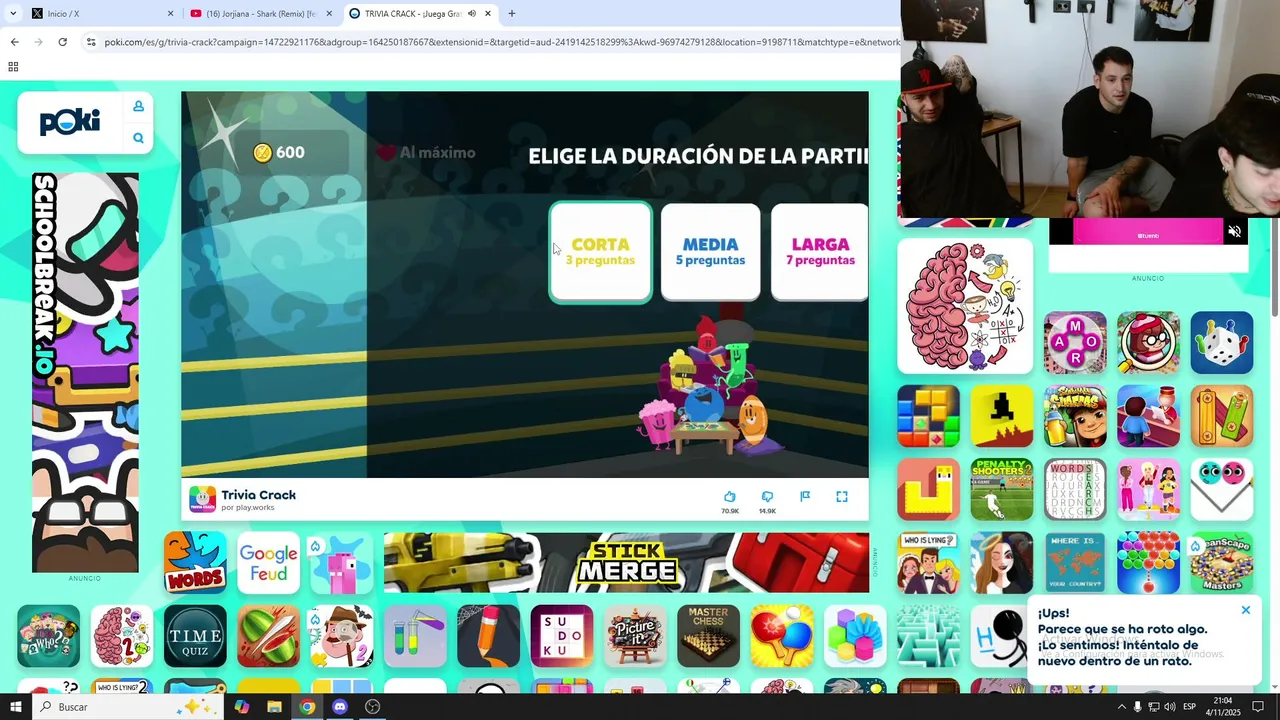Open the Master Chess game icon

click(708, 636)
